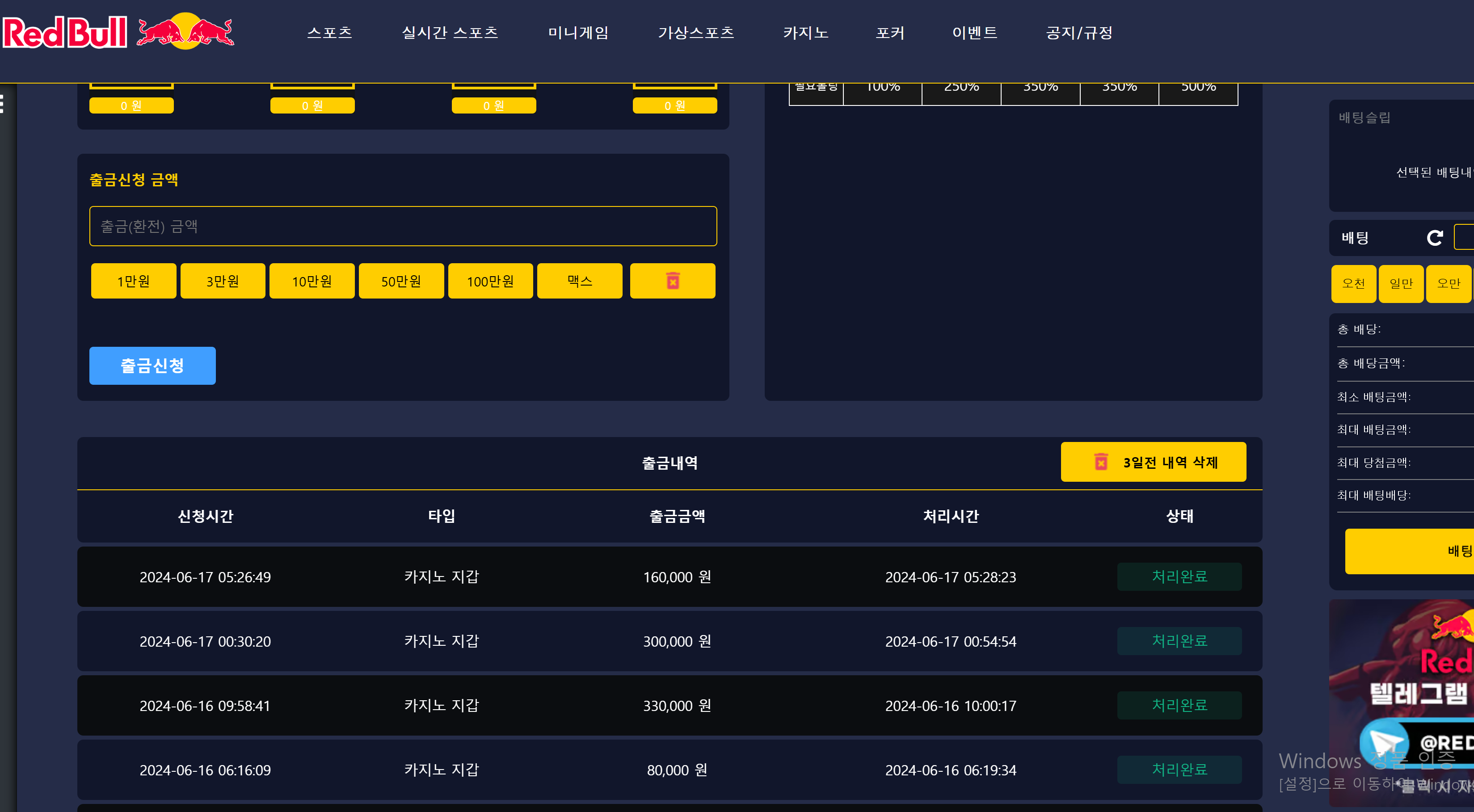Screen dimensions: 1474x812
Task: Open the 카지노 menu
Action: click(x=806, y=33)
